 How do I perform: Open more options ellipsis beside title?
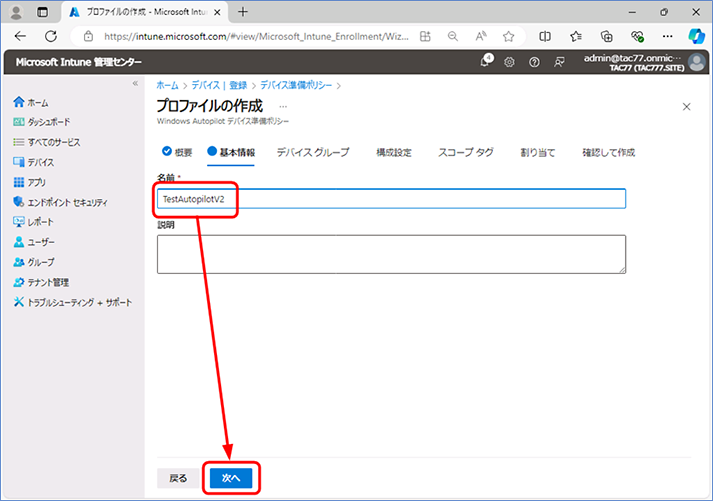283,106
